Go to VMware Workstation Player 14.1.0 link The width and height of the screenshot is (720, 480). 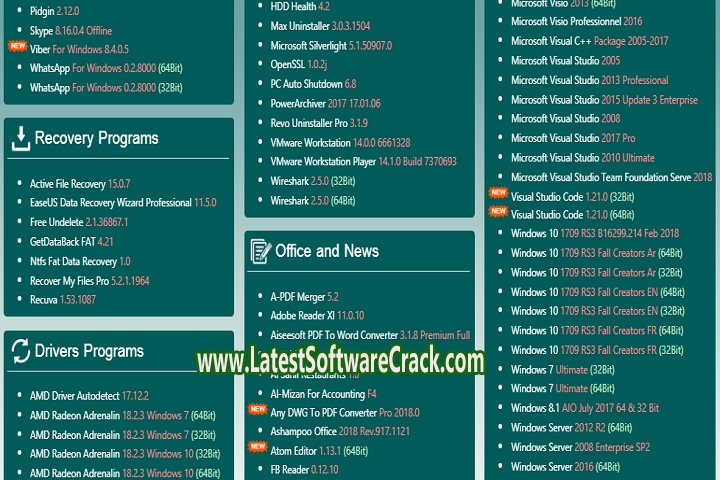click(363, 161)
